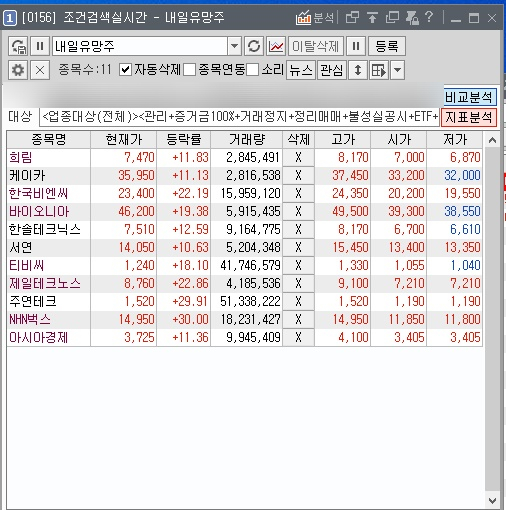Sort by the 현재가 column header
Screen dimensions: 506x510
click(123, 139)
